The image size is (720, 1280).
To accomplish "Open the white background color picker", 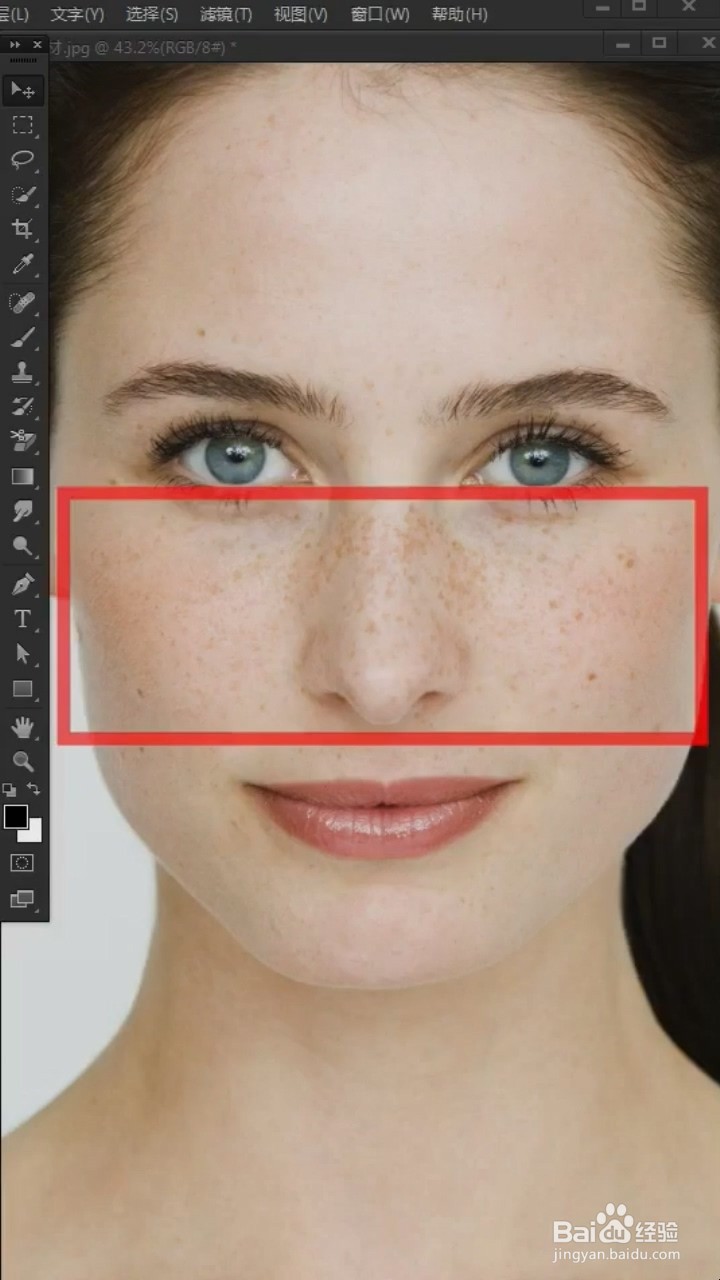I will pos(34,834).
